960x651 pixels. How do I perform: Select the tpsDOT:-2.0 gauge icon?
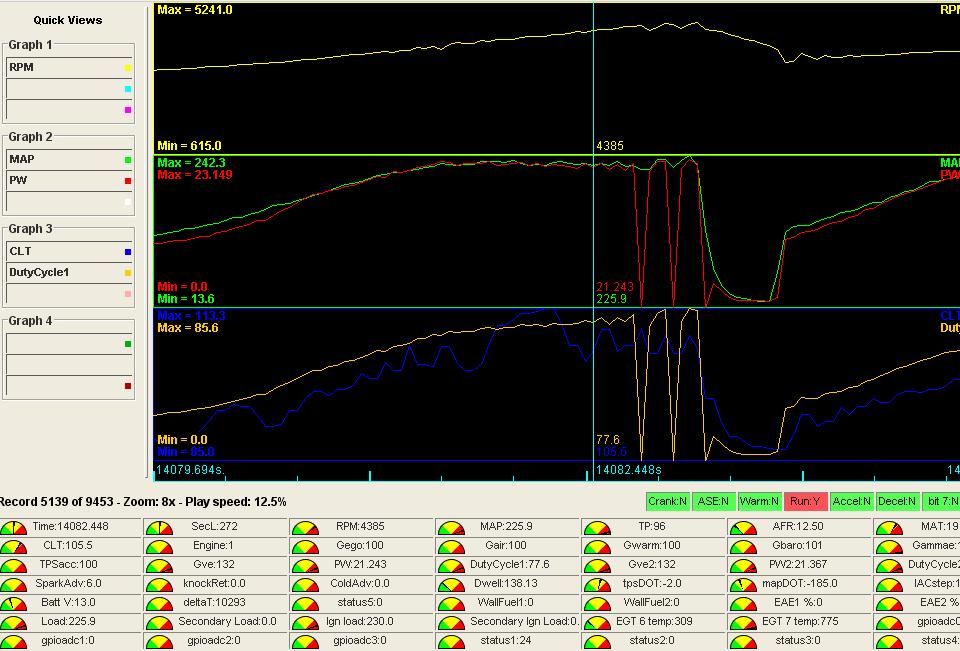597,584
